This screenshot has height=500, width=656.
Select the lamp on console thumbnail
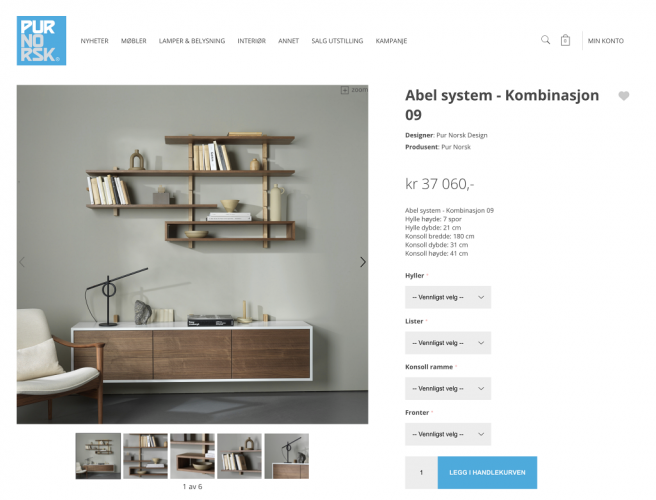pos(287,456)
